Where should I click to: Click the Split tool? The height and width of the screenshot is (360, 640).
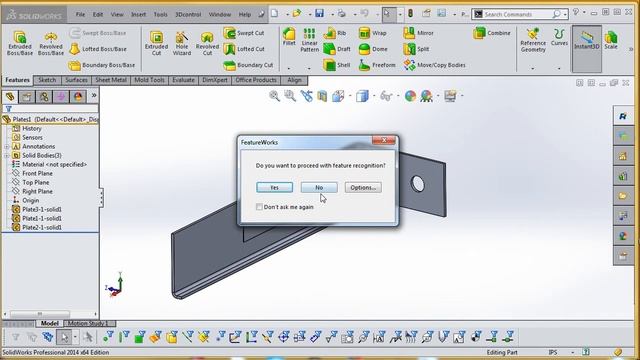416,49
